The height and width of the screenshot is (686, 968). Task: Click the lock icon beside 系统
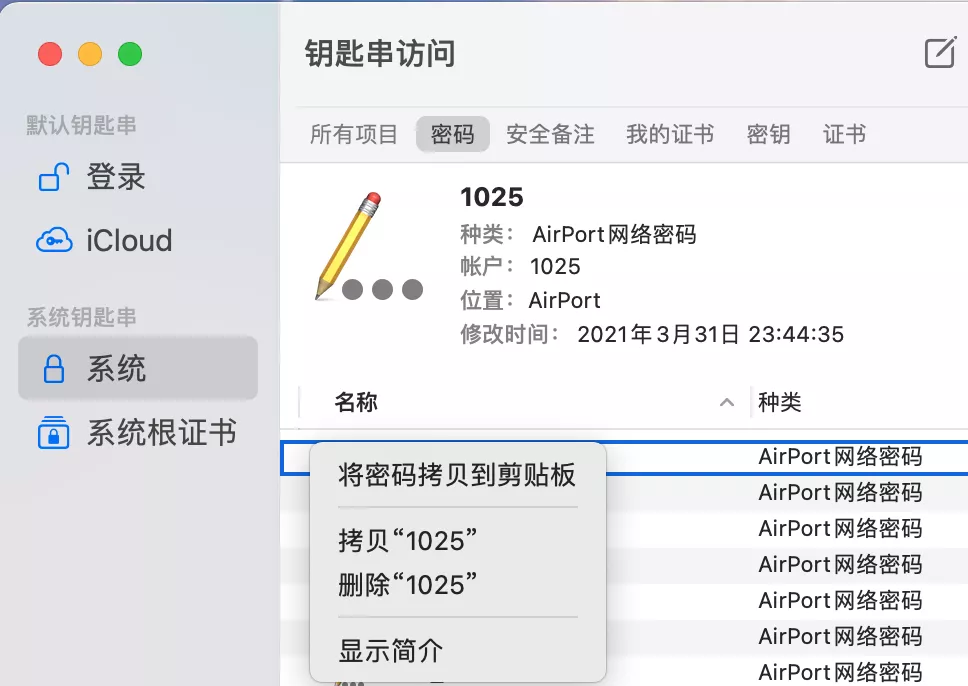[54, 369]
